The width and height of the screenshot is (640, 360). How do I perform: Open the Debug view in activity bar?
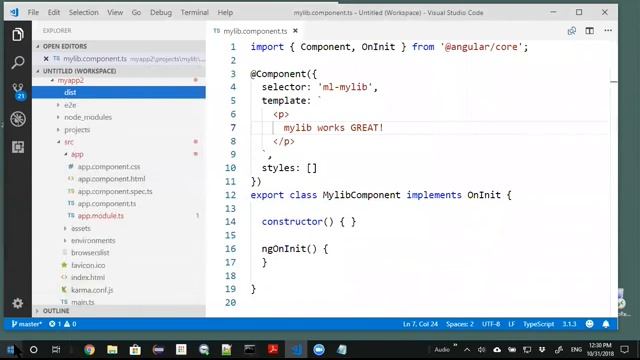click(x=18, y=119)
